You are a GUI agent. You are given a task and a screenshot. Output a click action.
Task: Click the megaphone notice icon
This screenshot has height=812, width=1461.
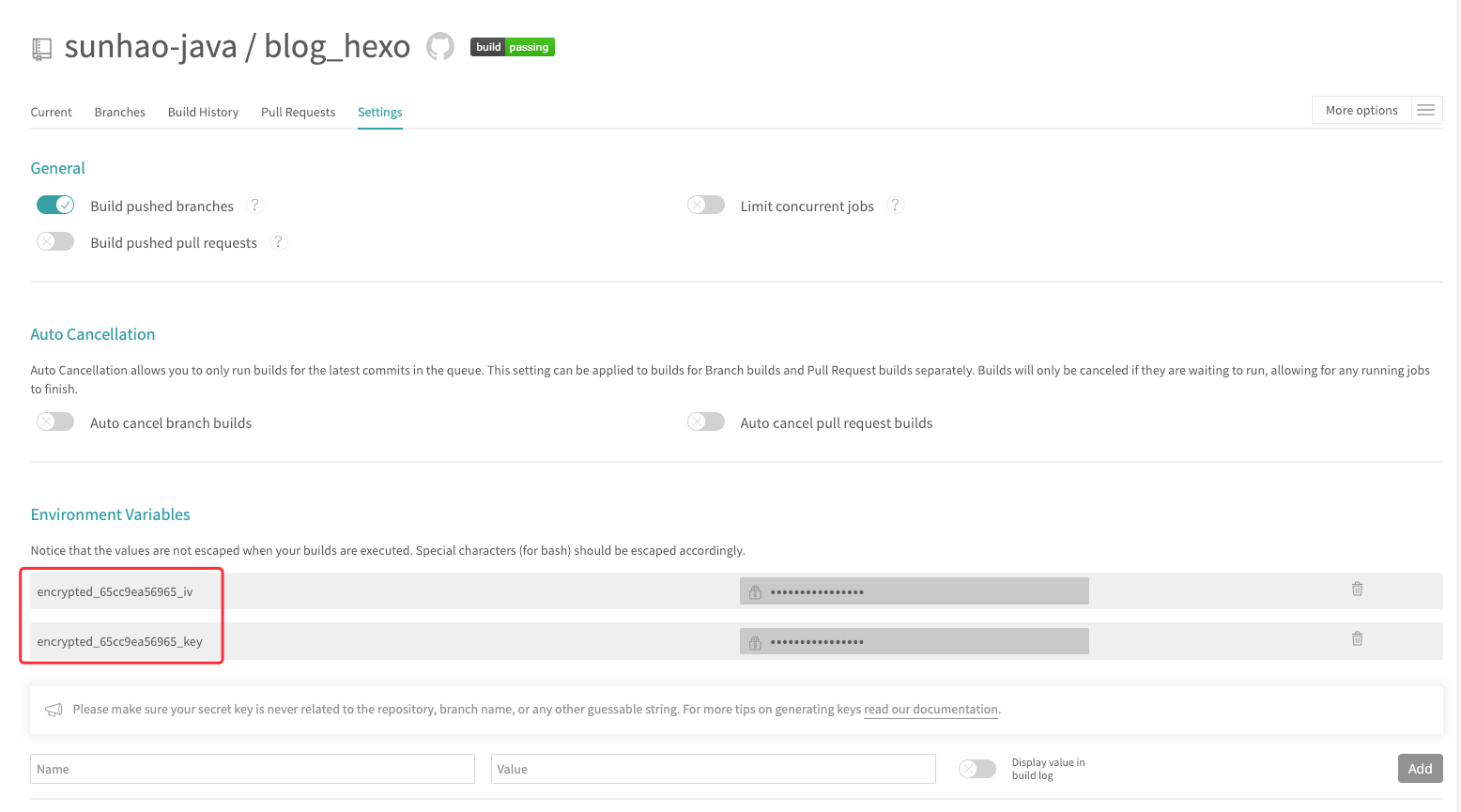tap(54, 710)
